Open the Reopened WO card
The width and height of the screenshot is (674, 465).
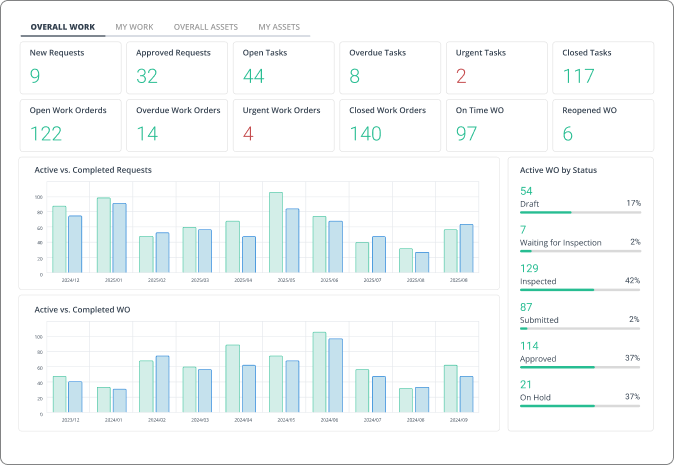[x=603, y=125]
